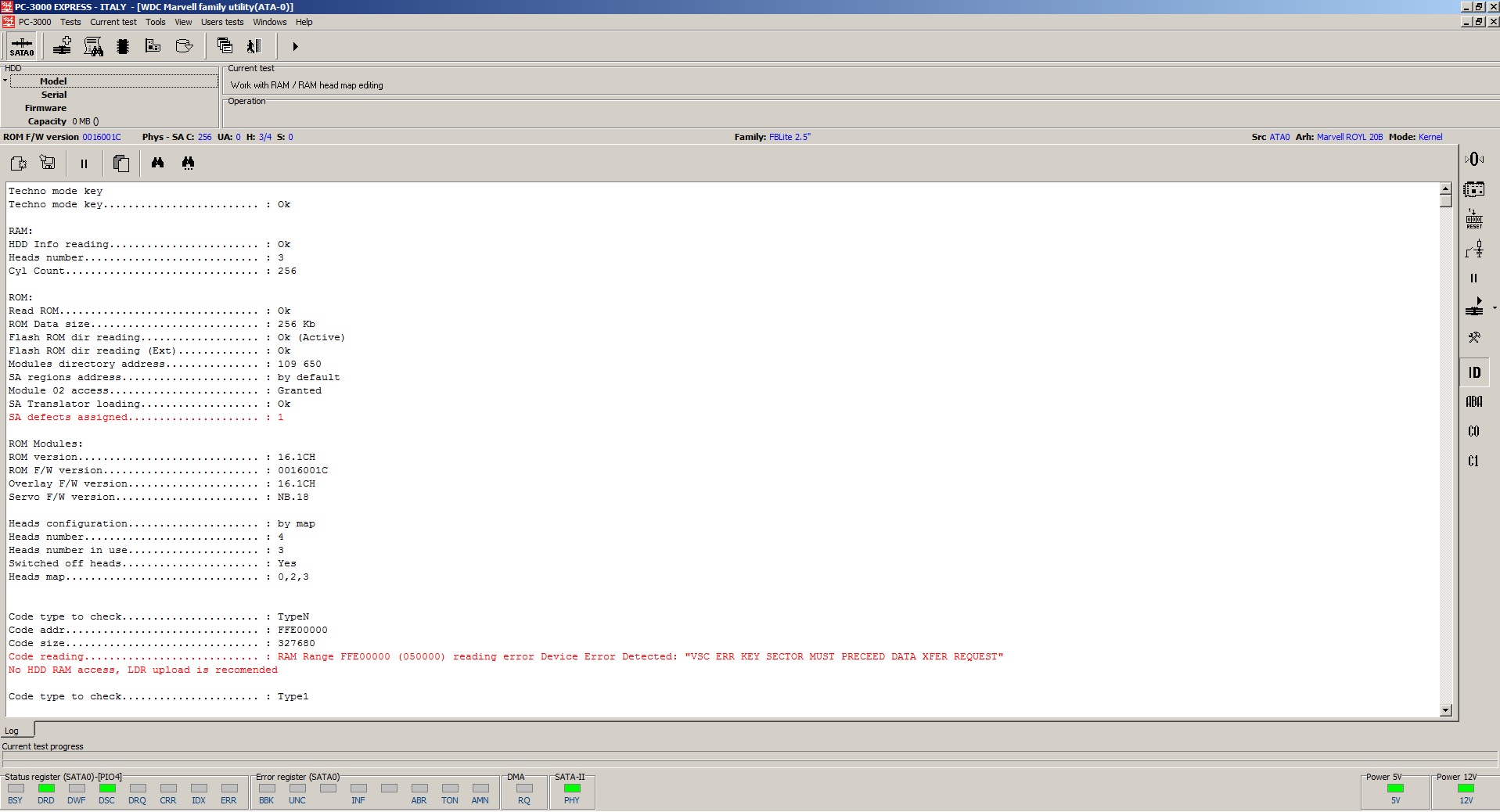Click the find next binoculars with dots icon
1500x812 pixels.
(x=188, y=163)
